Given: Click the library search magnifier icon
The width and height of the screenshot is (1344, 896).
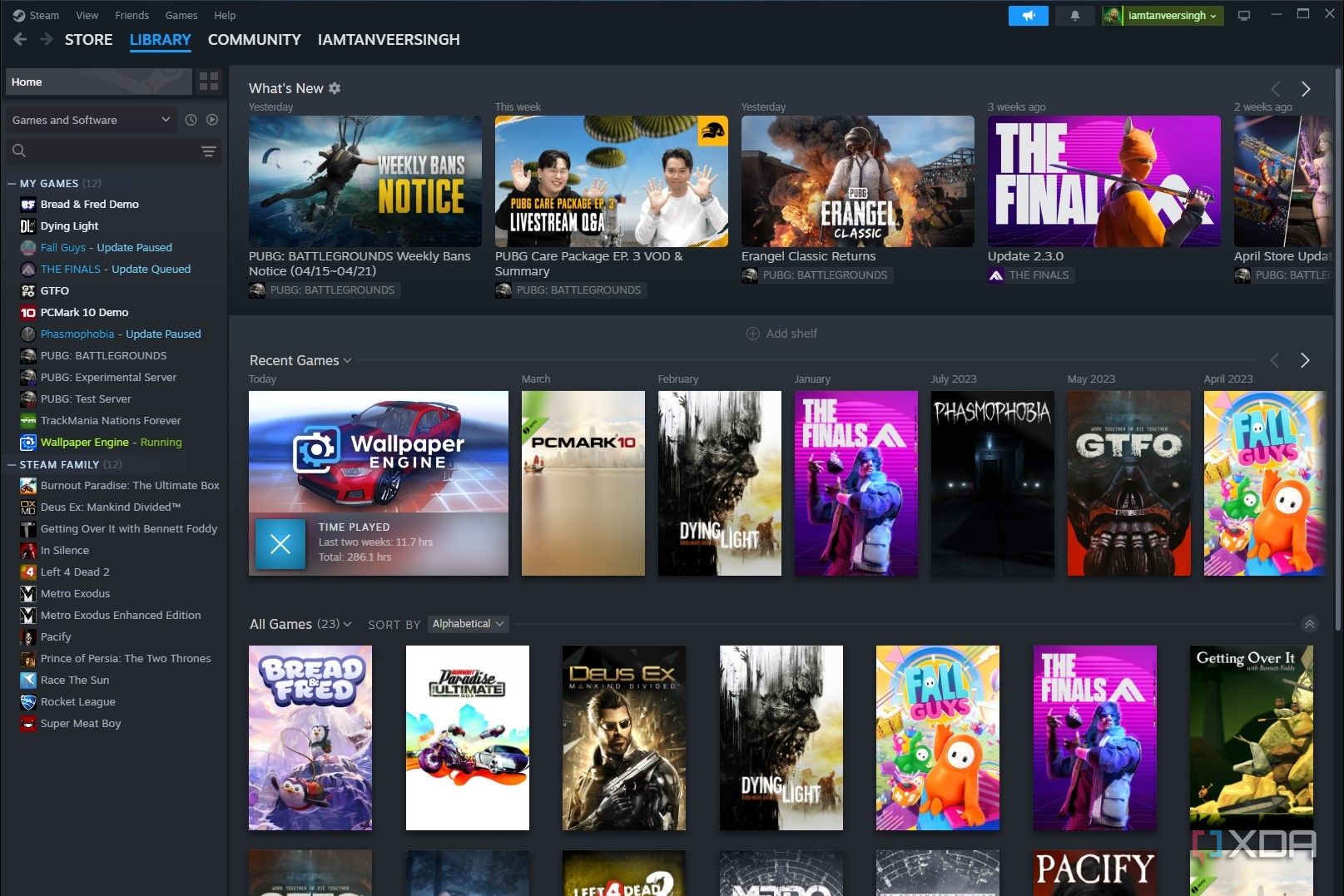Looking at the screenshot, I should point(19,151).
